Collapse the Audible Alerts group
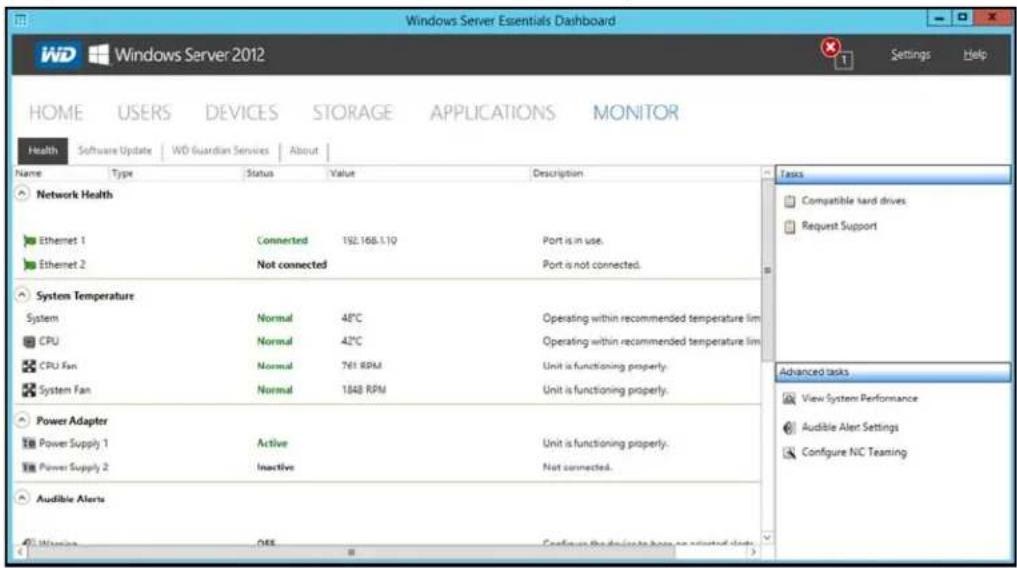The height and width of the screenshot is (568, 1017). tap(22, 498)
